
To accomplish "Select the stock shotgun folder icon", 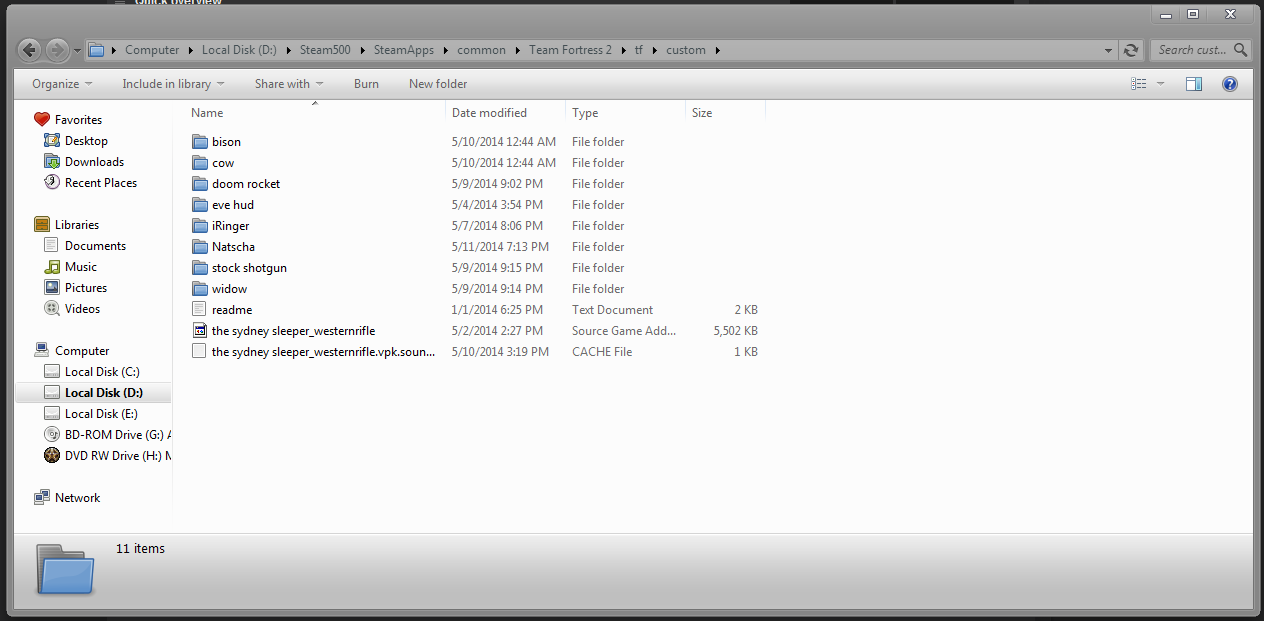I will [199, 268].
